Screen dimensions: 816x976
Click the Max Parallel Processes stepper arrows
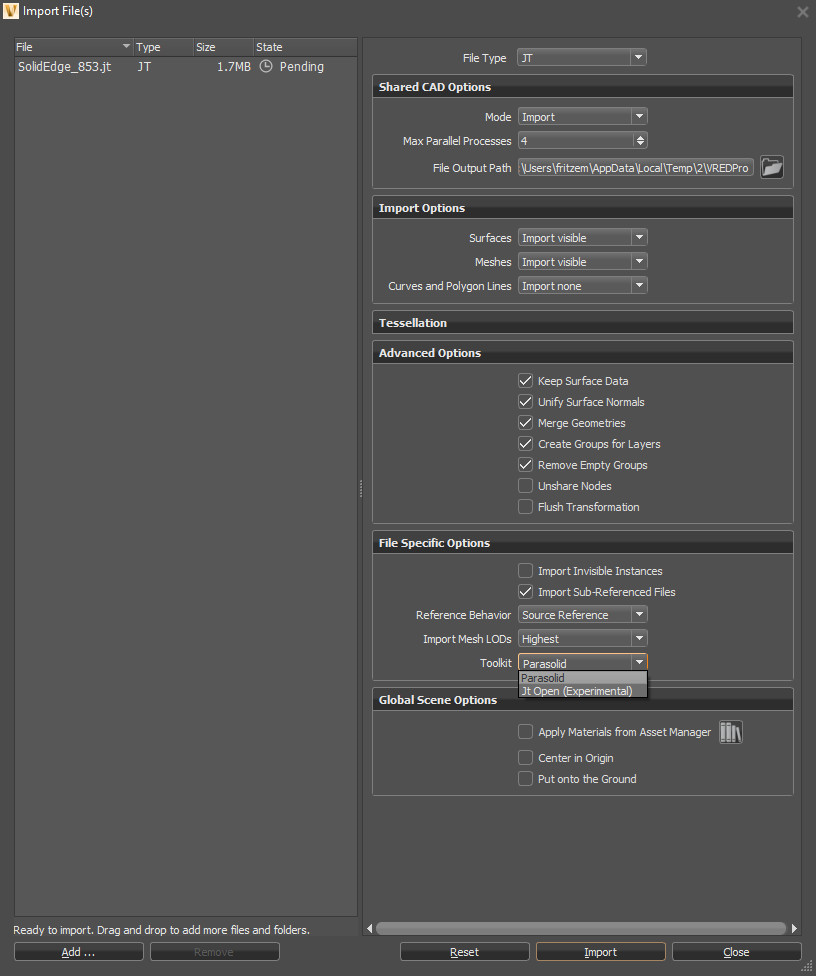(x=640, y=141)
